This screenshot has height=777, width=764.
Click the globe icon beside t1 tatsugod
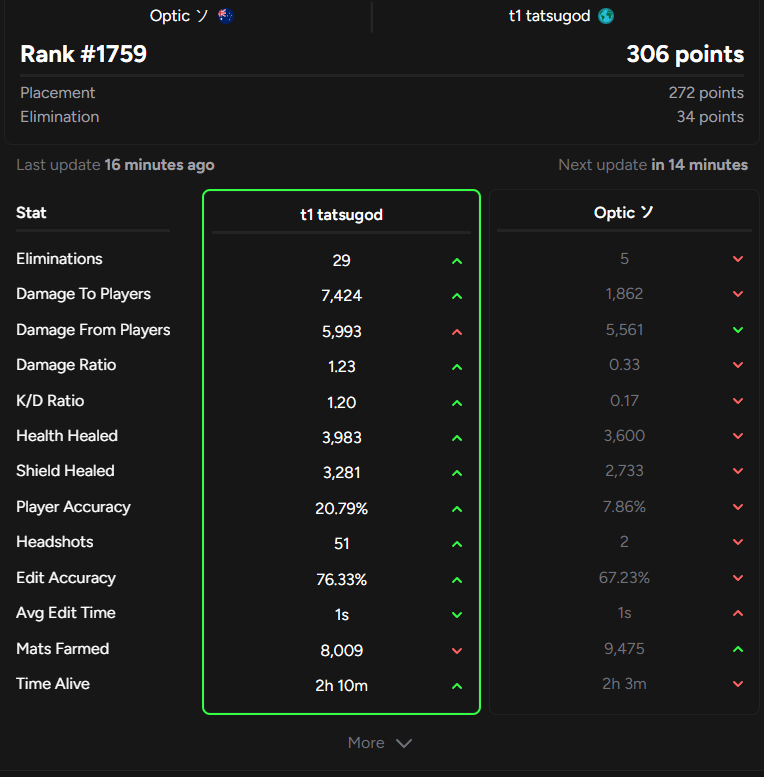tap(606, 16)
